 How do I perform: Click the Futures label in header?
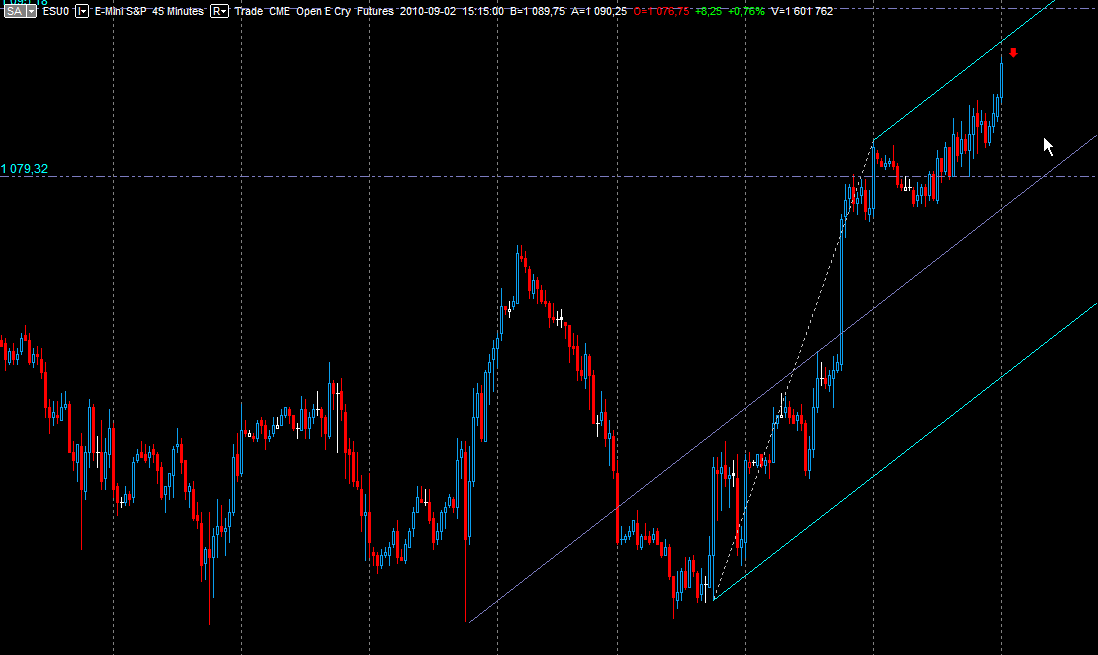click(375, 11)
